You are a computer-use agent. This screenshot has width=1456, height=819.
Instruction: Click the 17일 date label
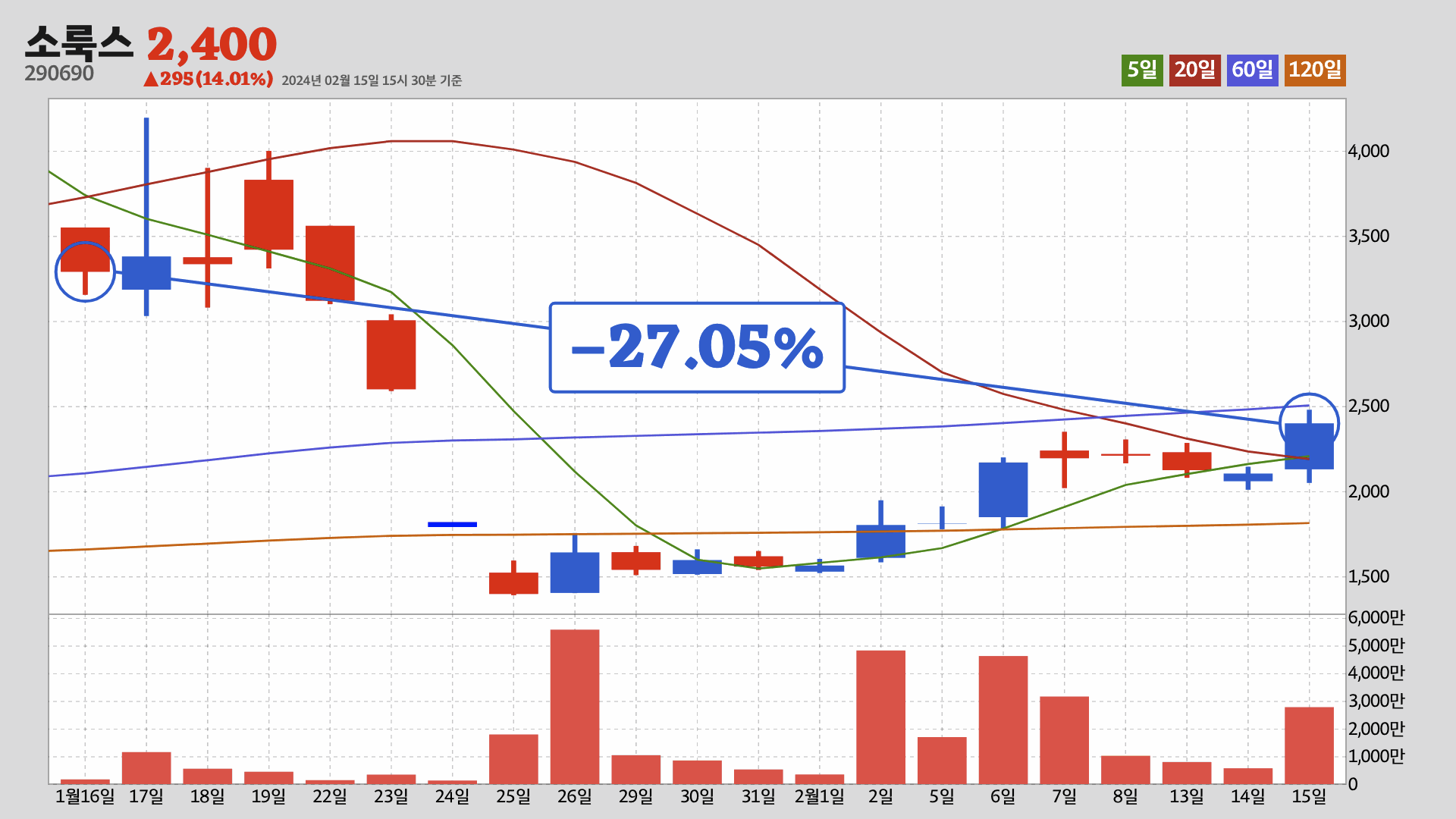(146, 797)
